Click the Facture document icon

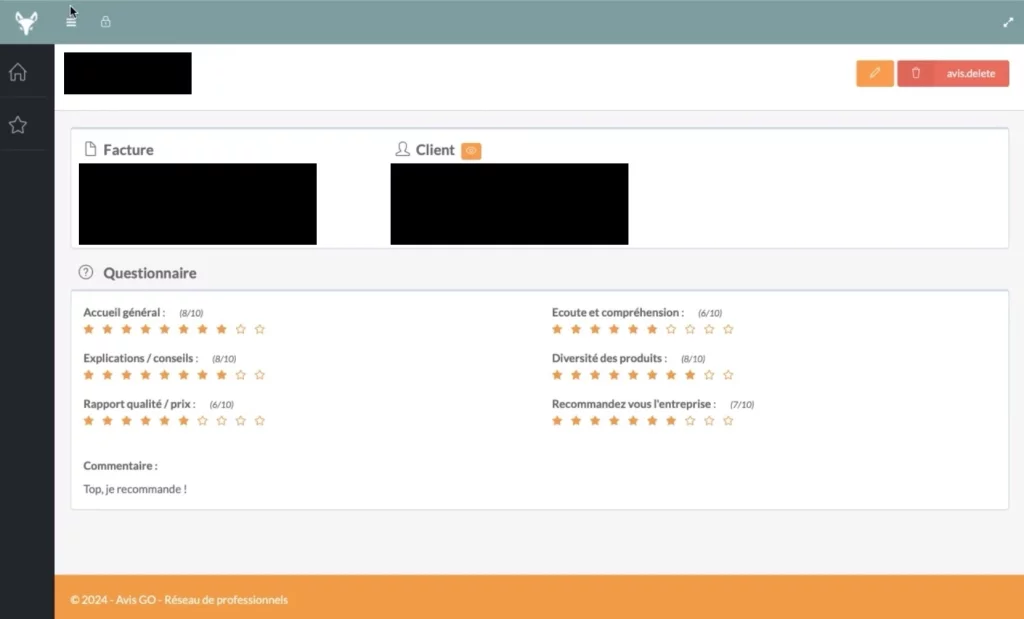pyautogui.click(x=91, y=149)
